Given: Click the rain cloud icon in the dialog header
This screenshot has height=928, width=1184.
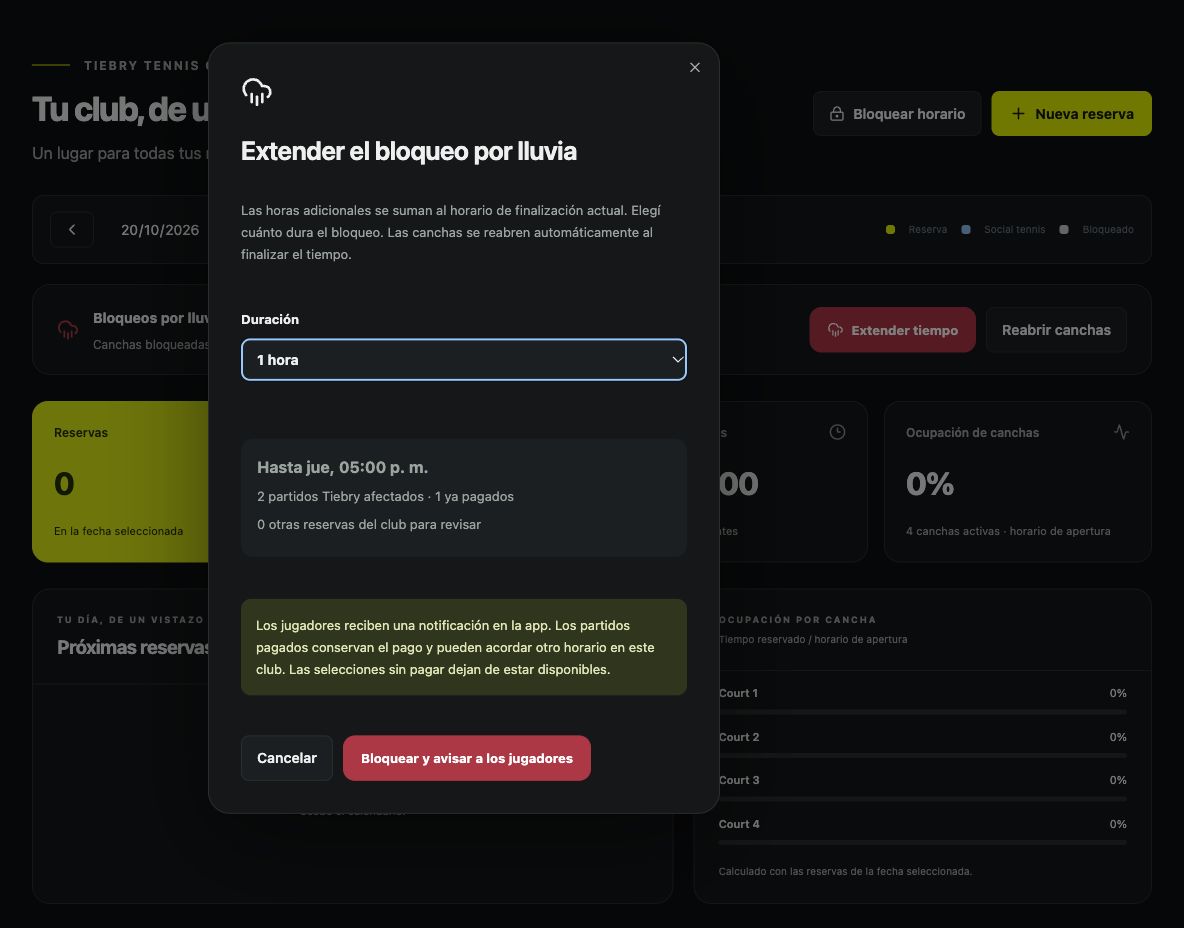Looking at the screenshot, I should [257, 91].
